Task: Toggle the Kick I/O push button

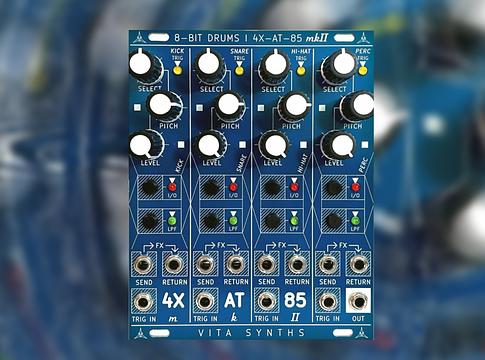Action: (150, 188)
